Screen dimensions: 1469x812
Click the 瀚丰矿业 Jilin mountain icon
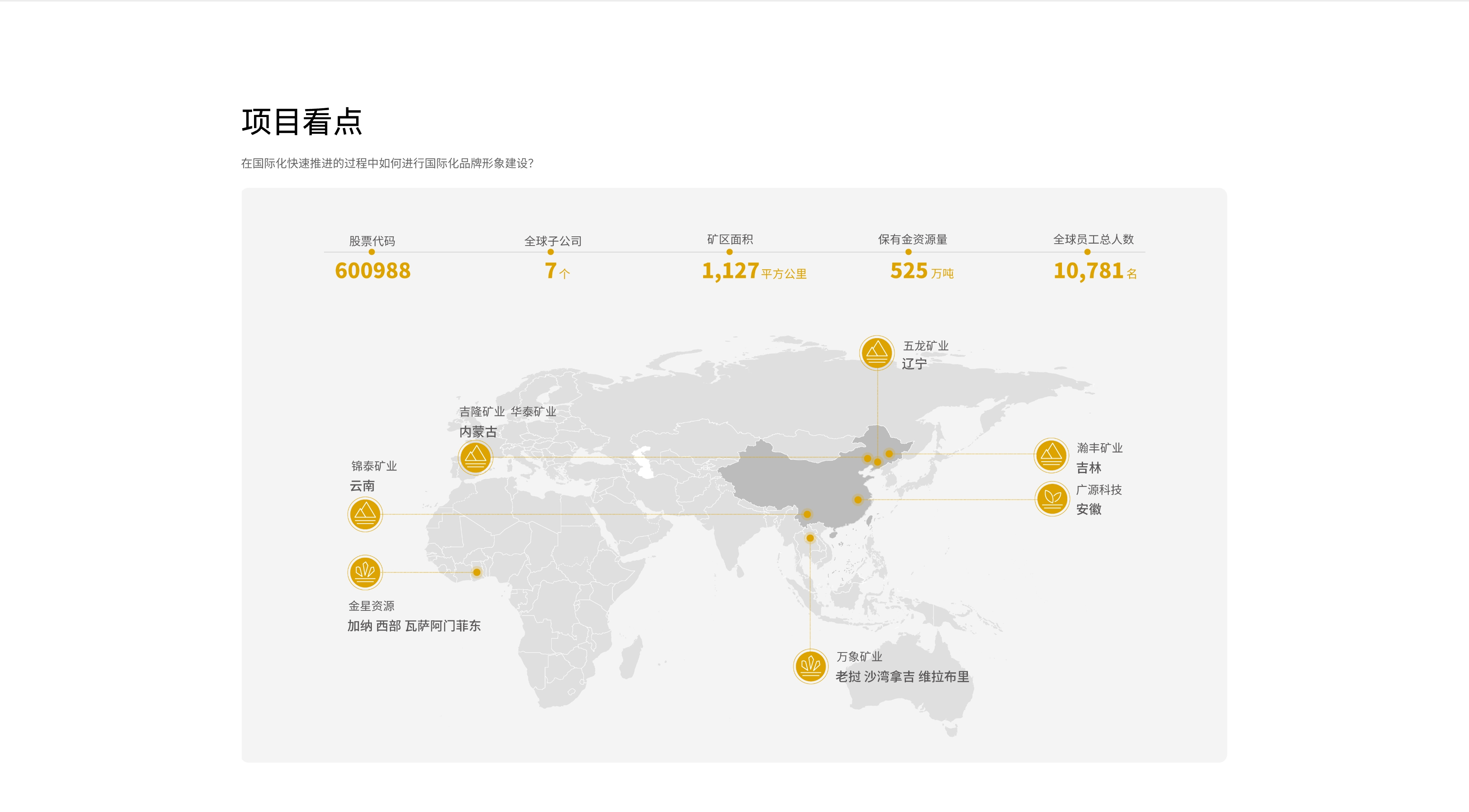click(1051, 455)
